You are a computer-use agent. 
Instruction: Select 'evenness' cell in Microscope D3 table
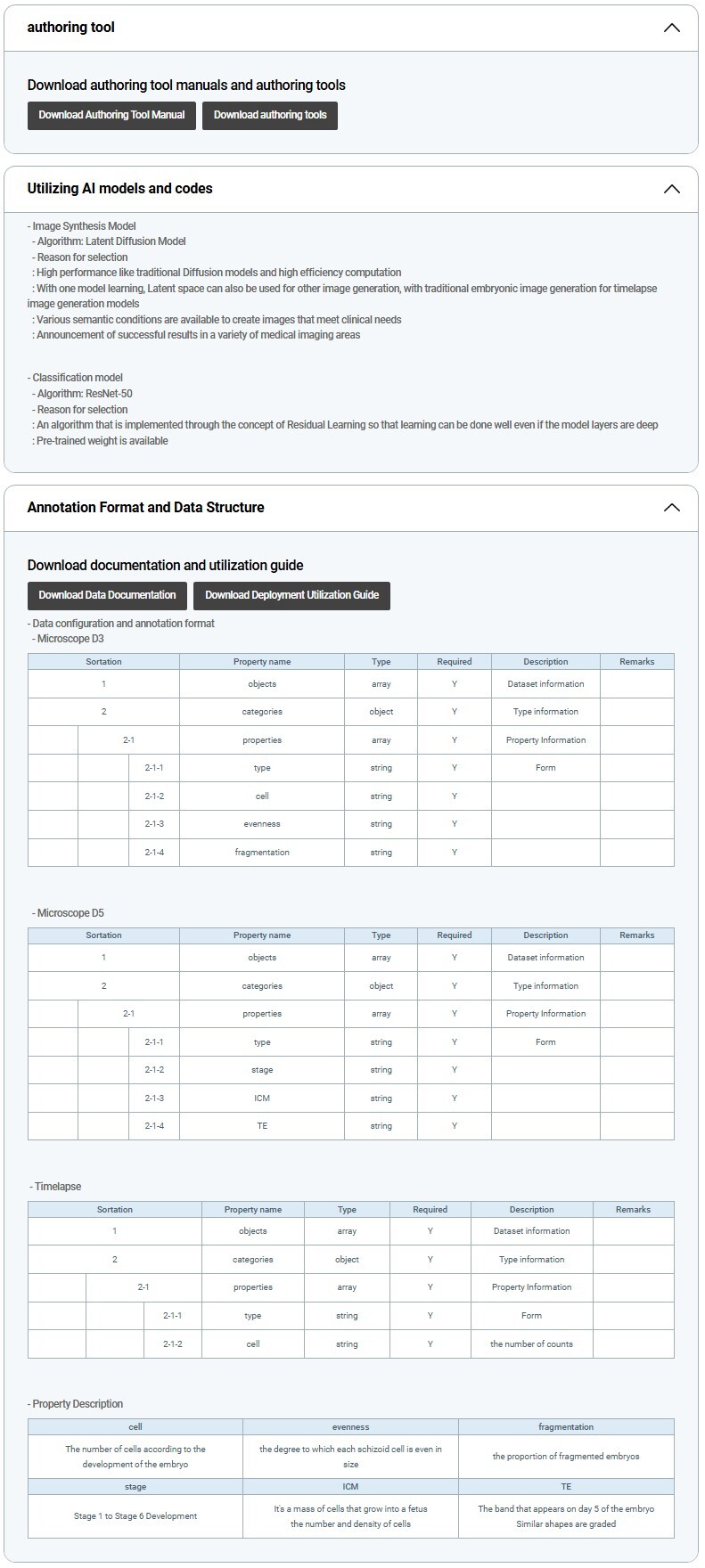tap(262, 824)
